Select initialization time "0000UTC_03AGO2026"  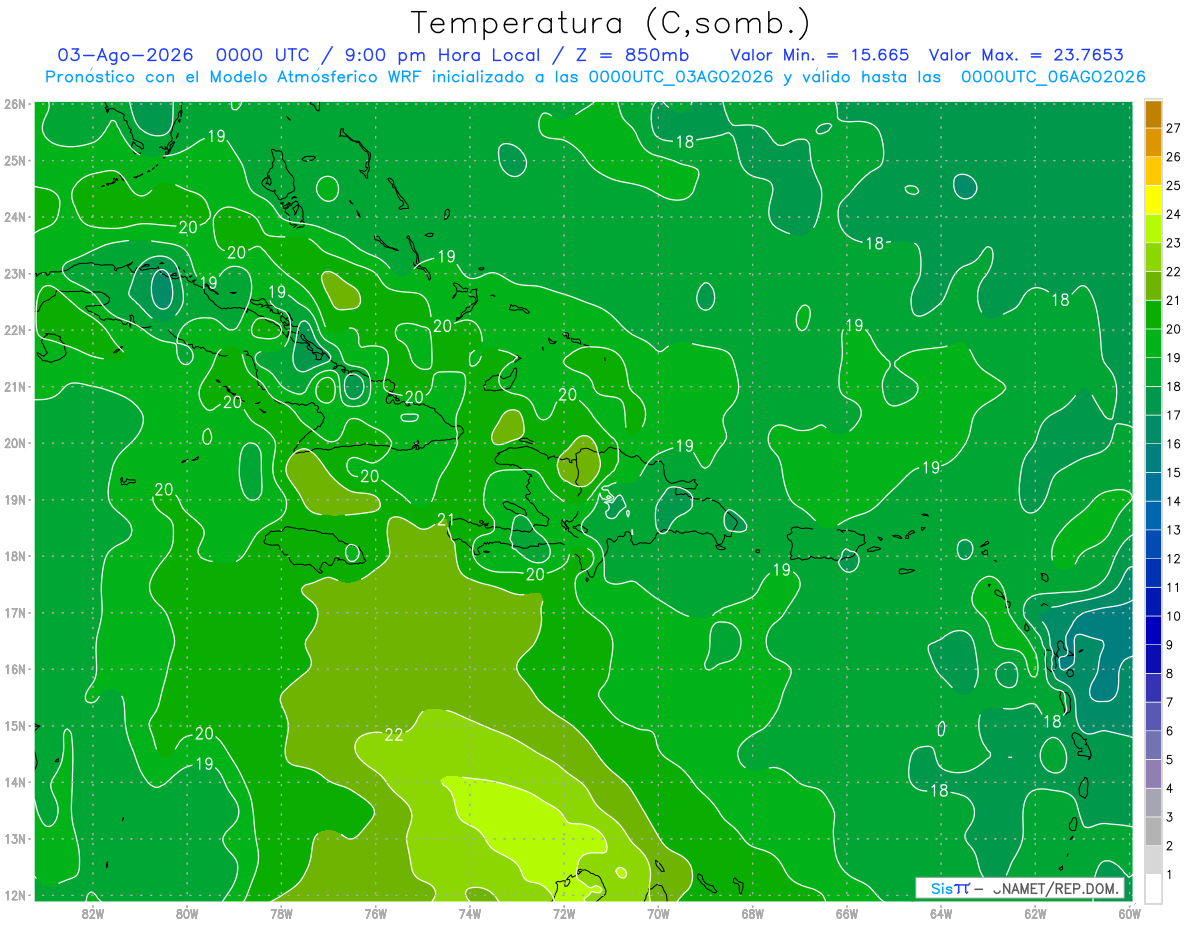click(681, 77)
